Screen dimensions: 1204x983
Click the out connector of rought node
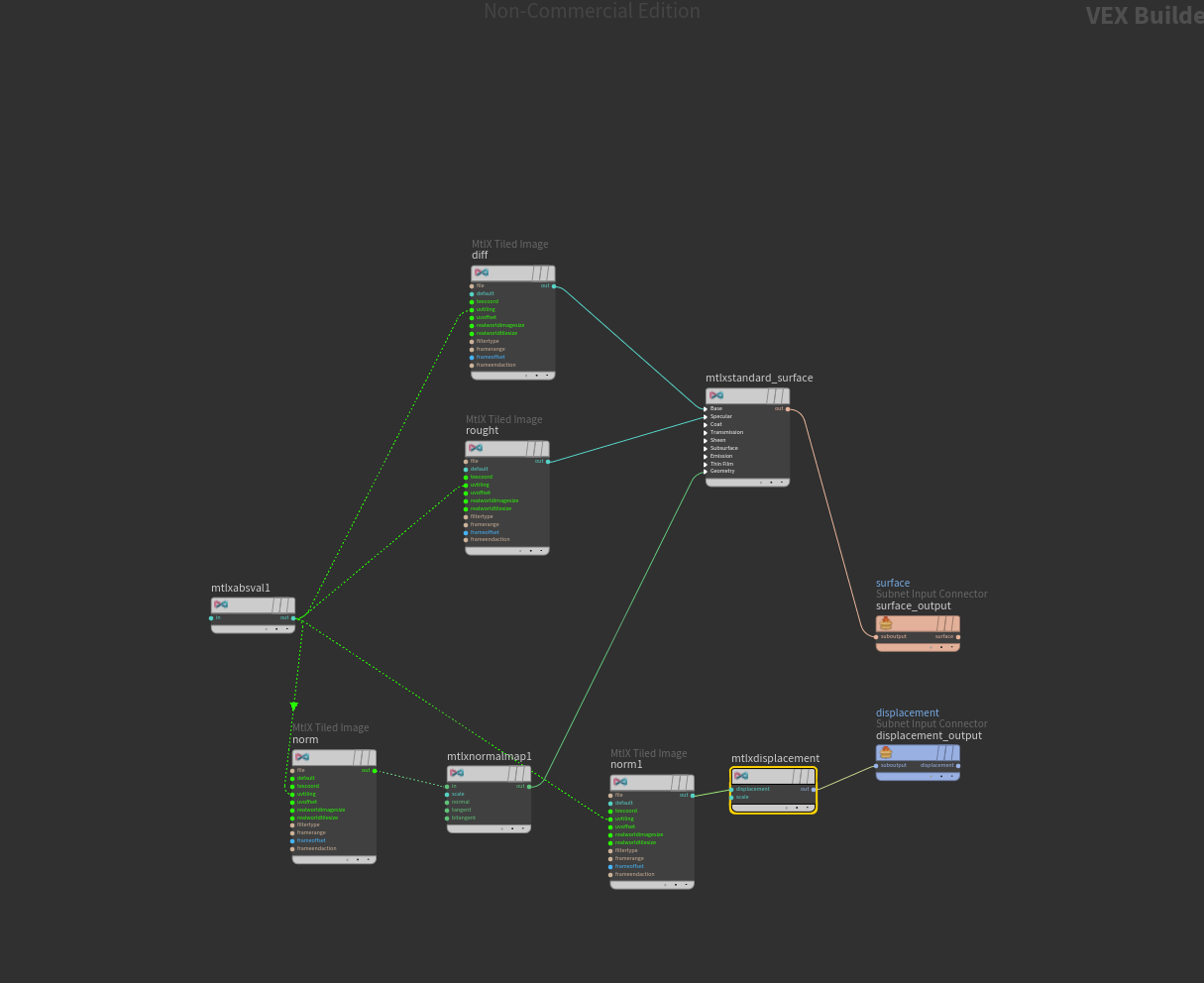tap(548, 462)
